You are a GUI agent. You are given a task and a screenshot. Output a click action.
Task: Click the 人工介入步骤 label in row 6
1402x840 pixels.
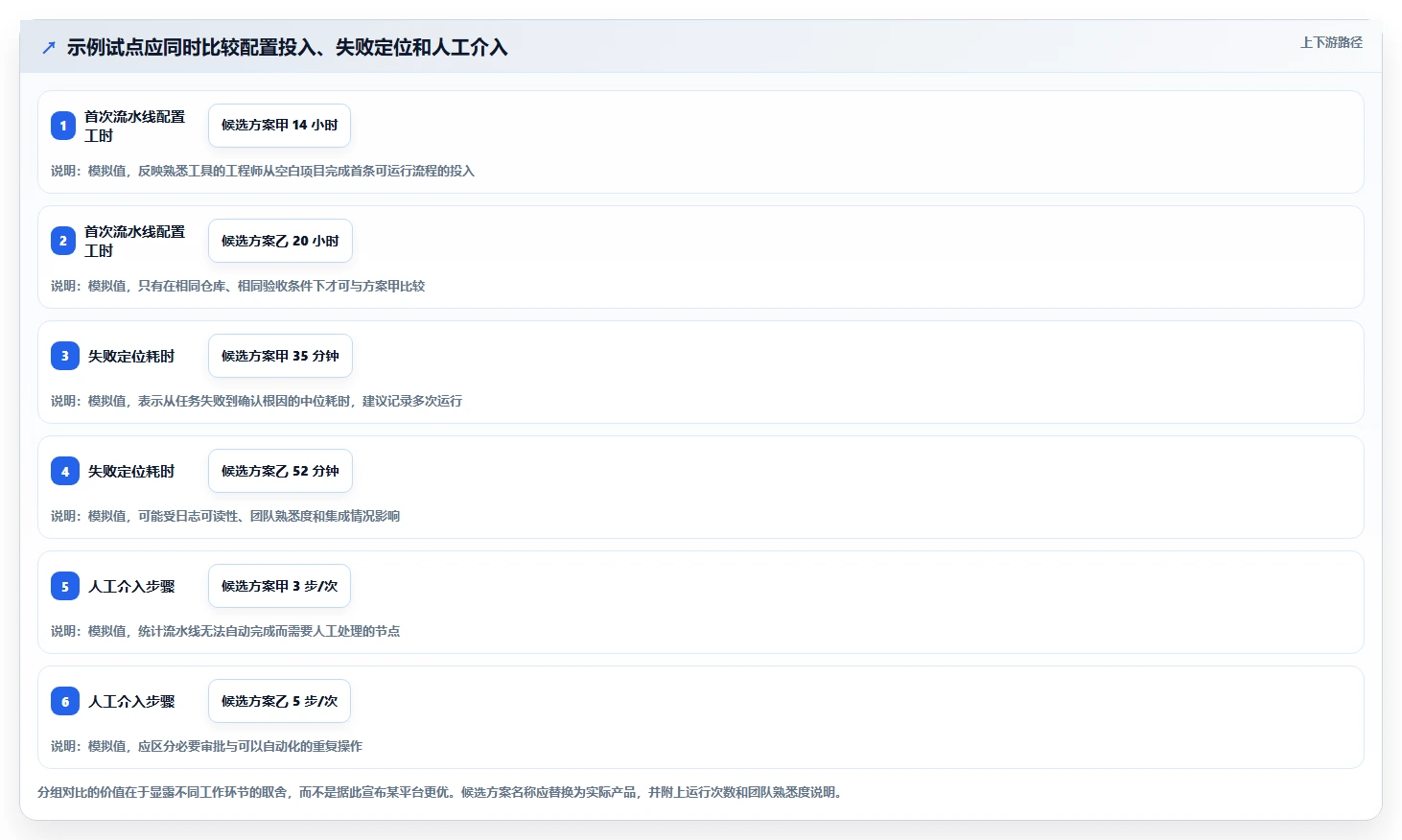click(131, 701)
